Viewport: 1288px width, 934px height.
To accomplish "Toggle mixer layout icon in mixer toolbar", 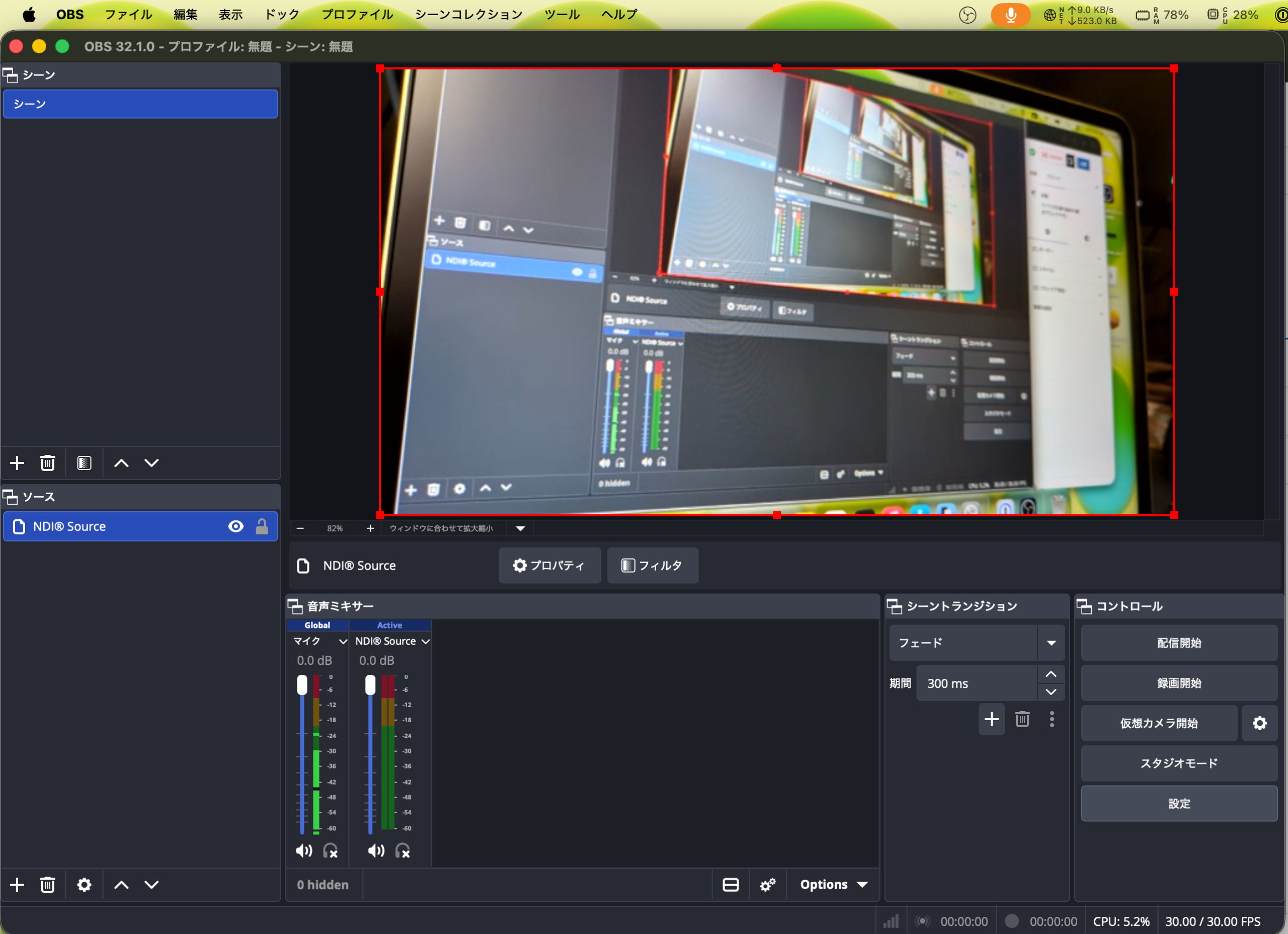I will 731,885.
